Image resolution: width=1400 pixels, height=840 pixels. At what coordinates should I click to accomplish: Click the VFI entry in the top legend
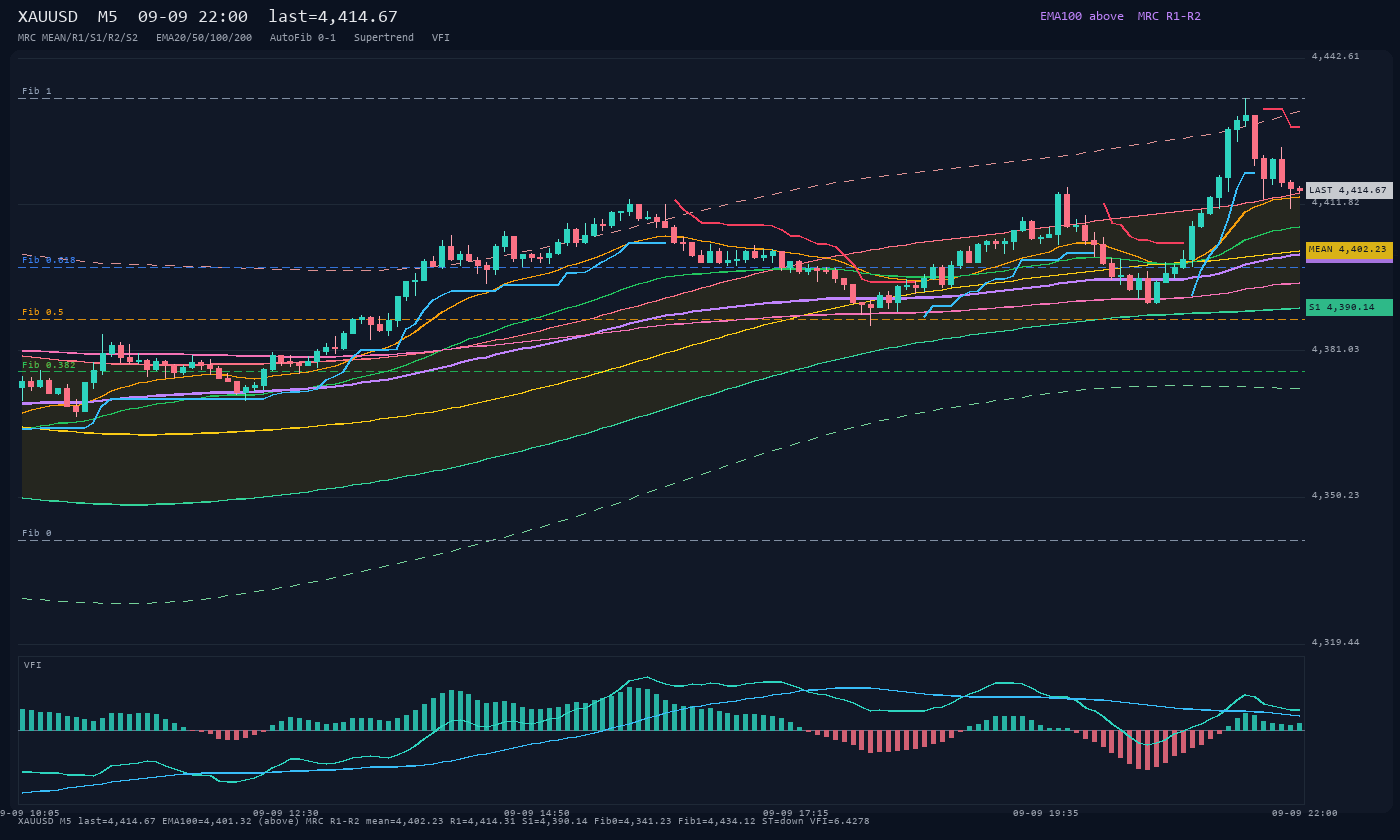coord(441,38)
